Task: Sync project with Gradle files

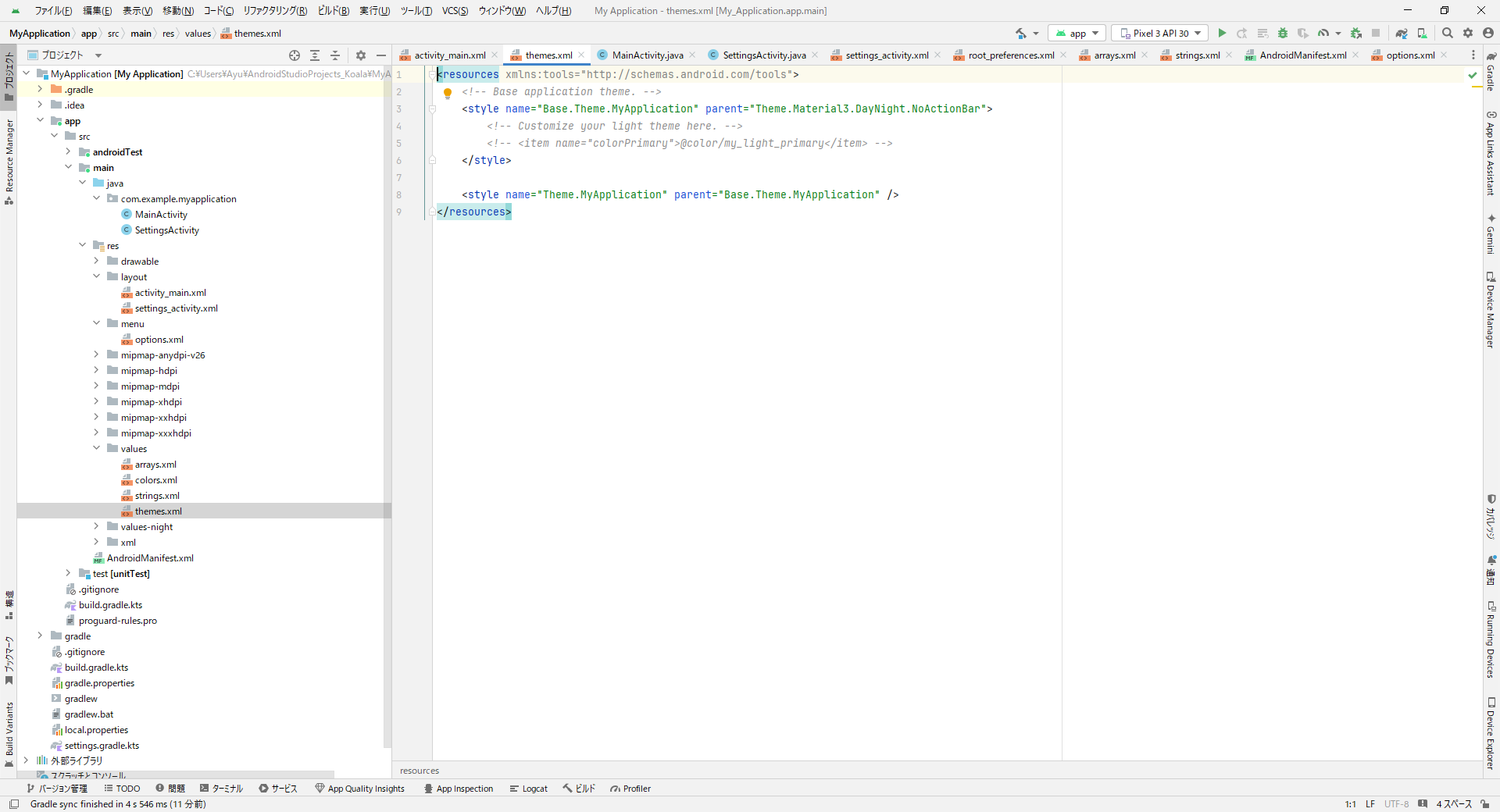Action: coord(1402,33)
